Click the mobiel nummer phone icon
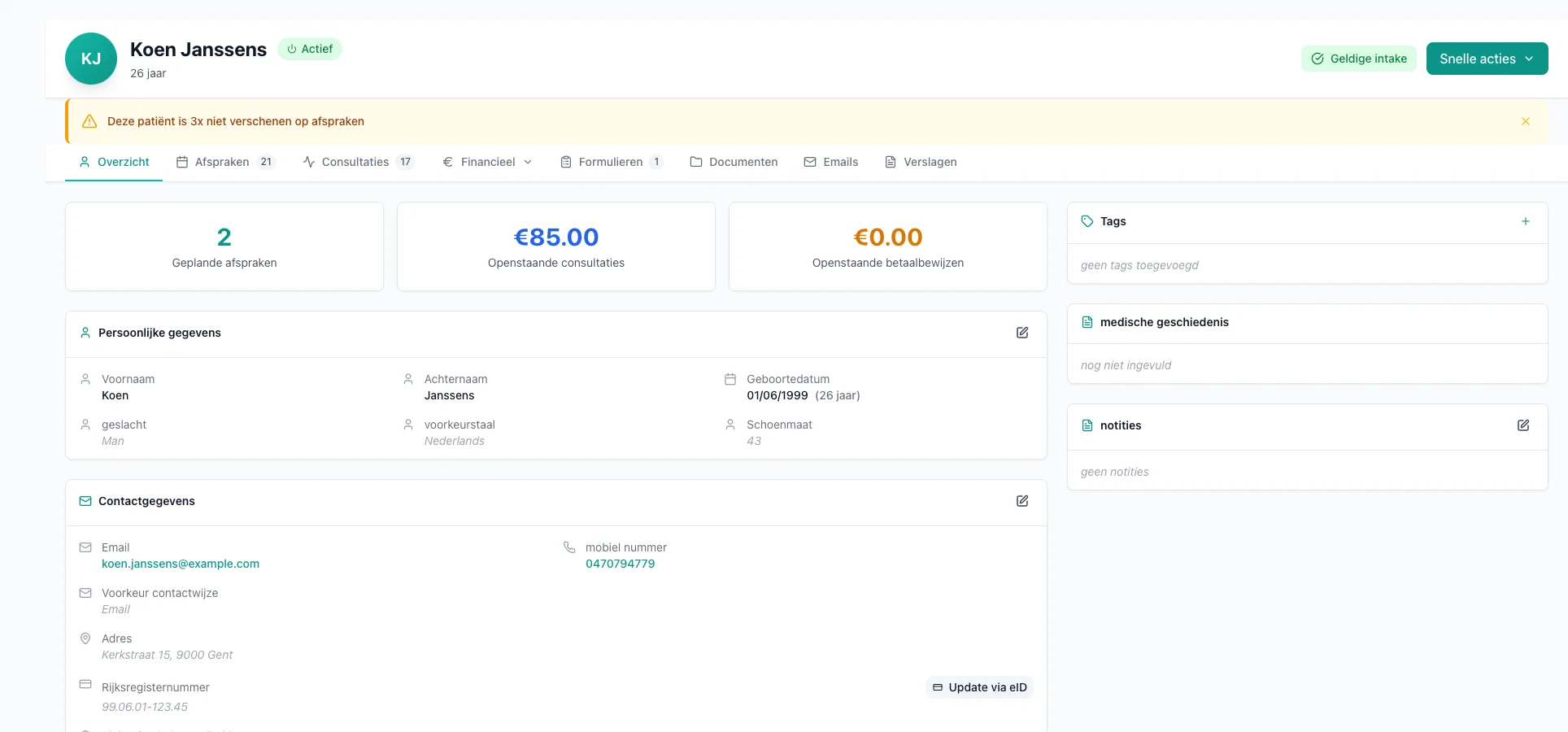Screen dimensions: 1568x732 pos(569,547)
